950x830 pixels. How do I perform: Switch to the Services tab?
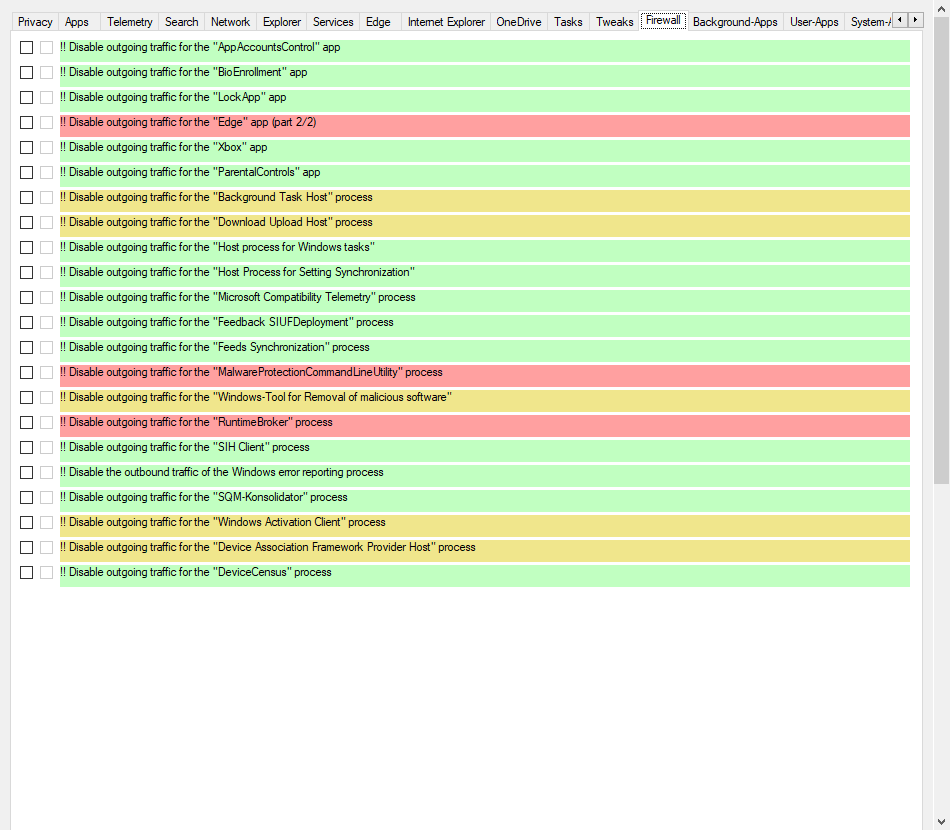coord(333,22)
